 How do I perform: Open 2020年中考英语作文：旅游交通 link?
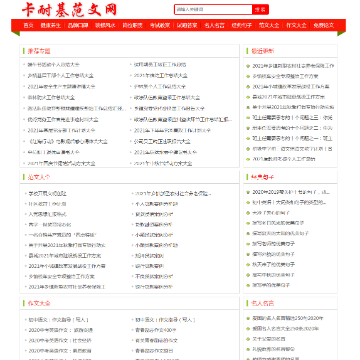pos(61,330)
